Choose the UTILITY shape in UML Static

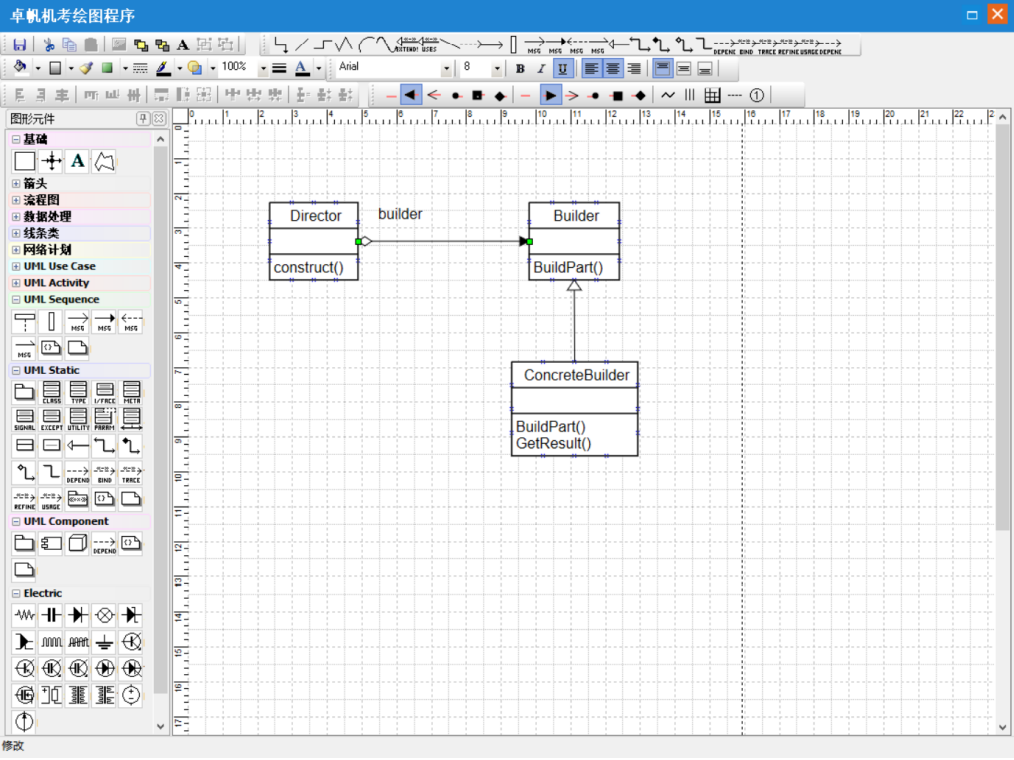[x=78, y=418]
